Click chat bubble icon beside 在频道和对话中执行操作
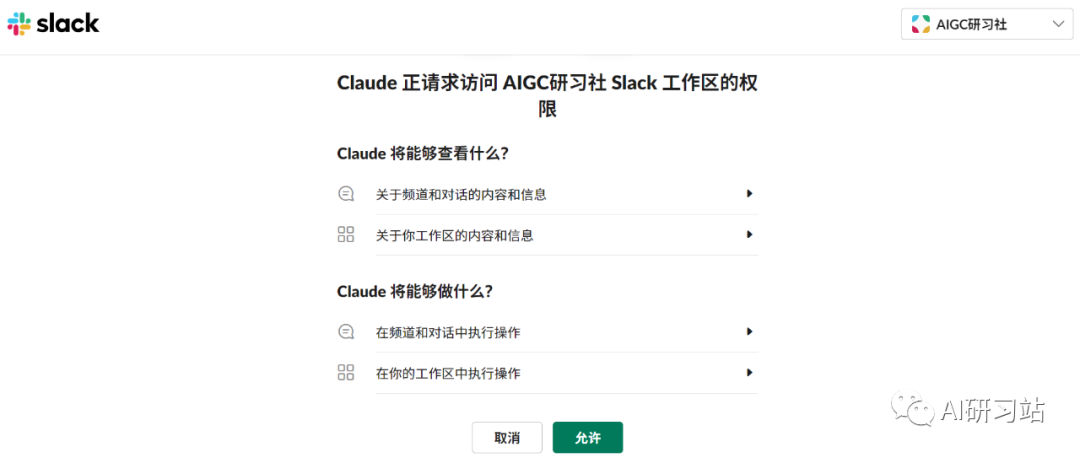Image resolution: width=1080 pixels, height=458 pixels. coord(346,332)
